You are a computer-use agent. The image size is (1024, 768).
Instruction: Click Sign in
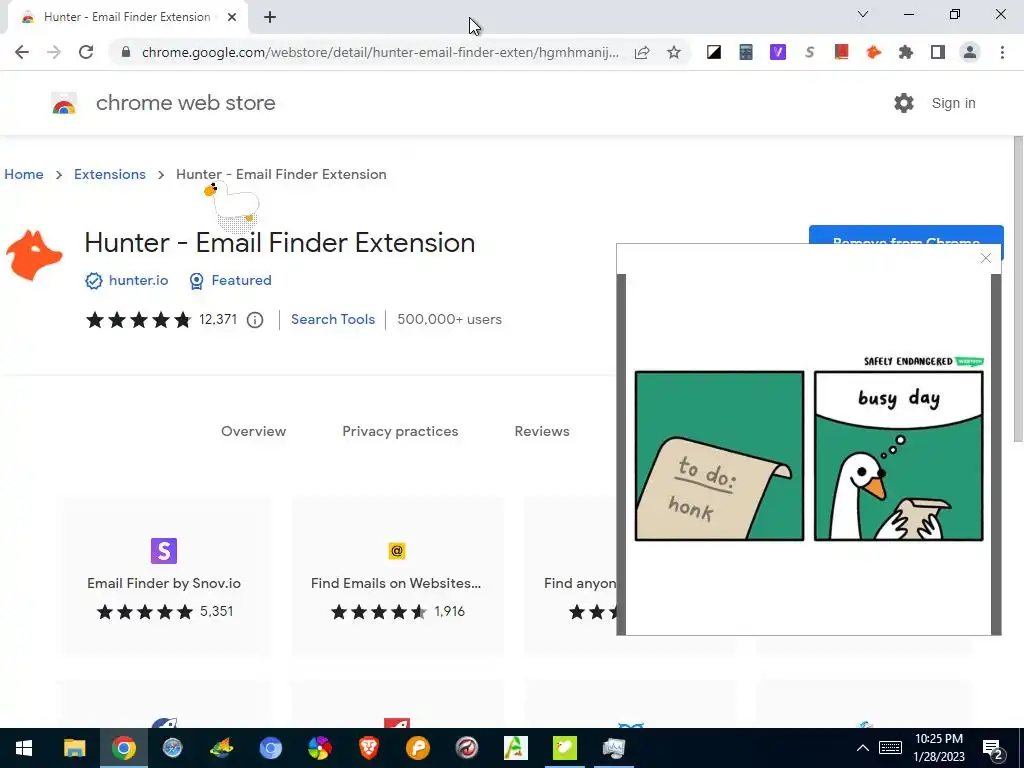953,103
